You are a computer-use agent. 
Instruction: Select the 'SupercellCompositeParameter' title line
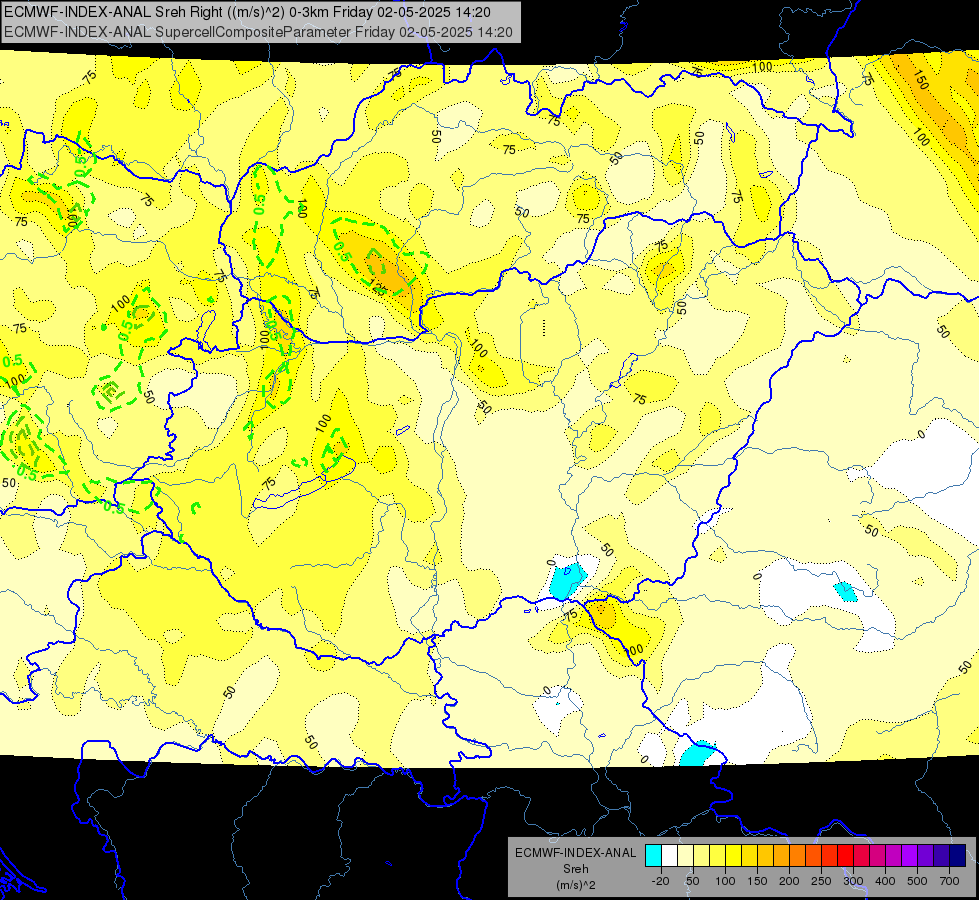coord(258,32)
